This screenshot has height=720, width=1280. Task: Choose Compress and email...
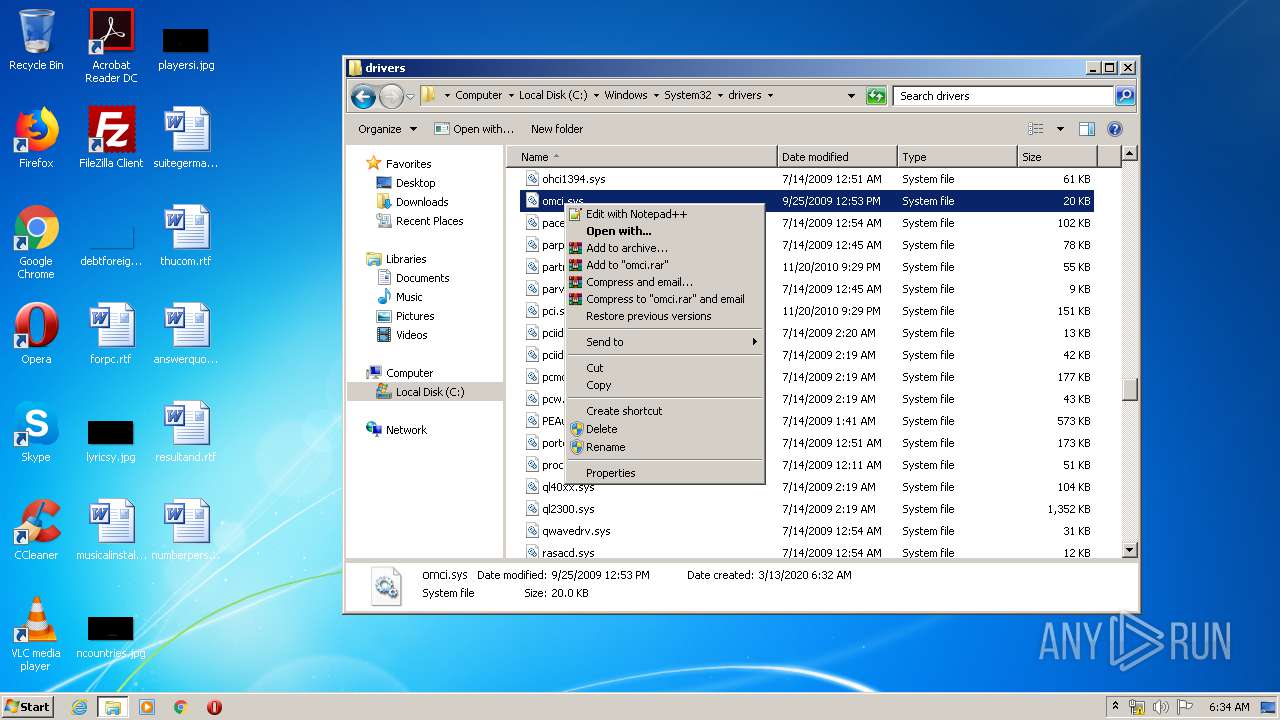[664, 282]
